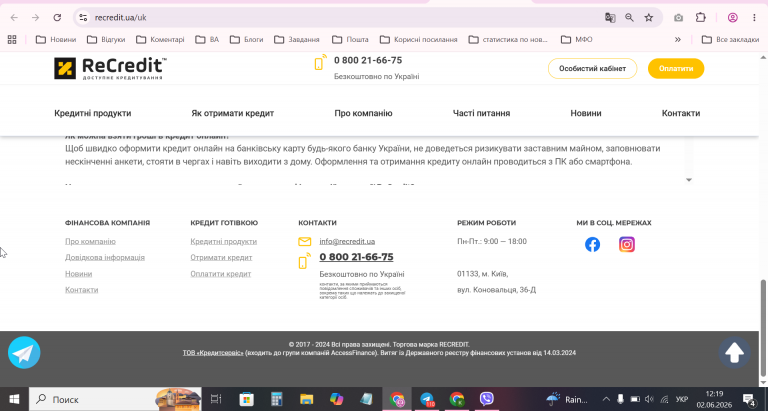Open the Контакти nav item
768x411 pixels.
point(681,113)
